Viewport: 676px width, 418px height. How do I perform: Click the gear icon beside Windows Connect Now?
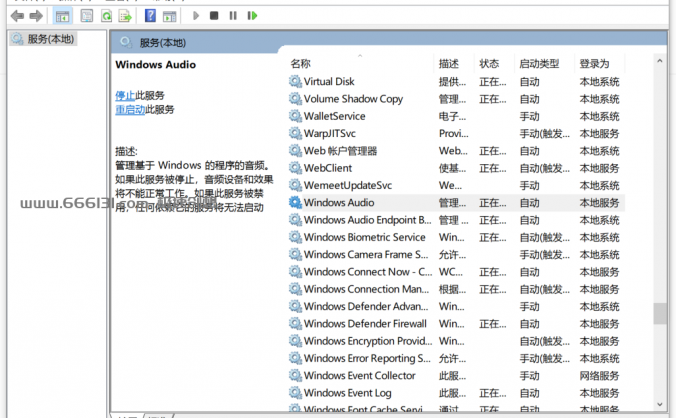pyautogui.click(x=295, y=272)
